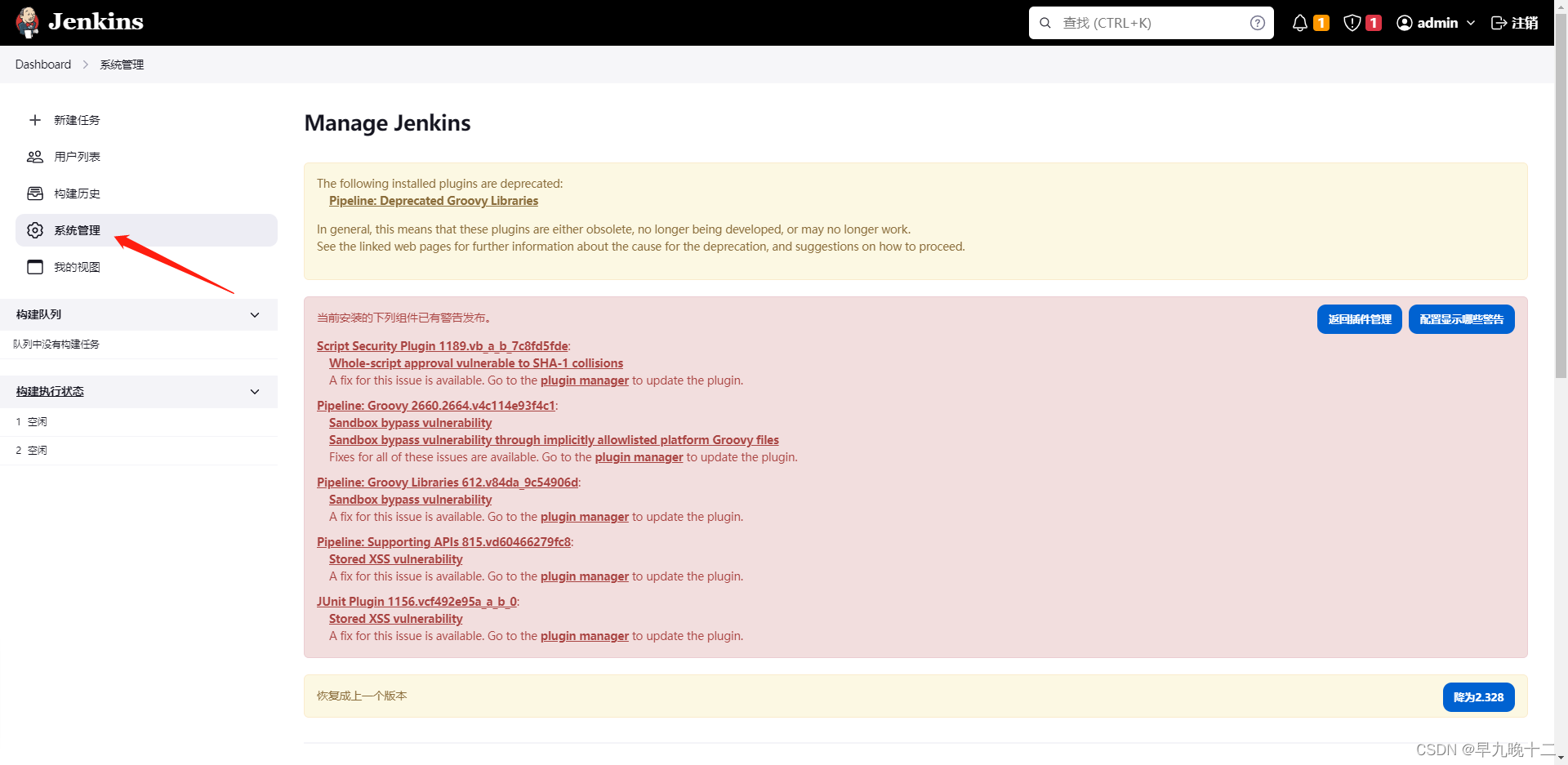The height and width of the screenshot is (765, 1568).
Task: Open Script Security Plugin 1189 link
Action: pyautogui.click(x=443, y=346)
